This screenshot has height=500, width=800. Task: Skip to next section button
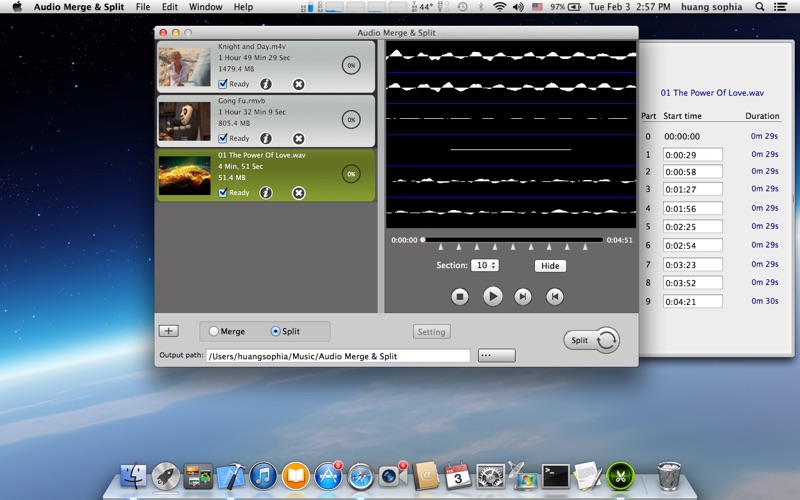click(x=522, y=296)
